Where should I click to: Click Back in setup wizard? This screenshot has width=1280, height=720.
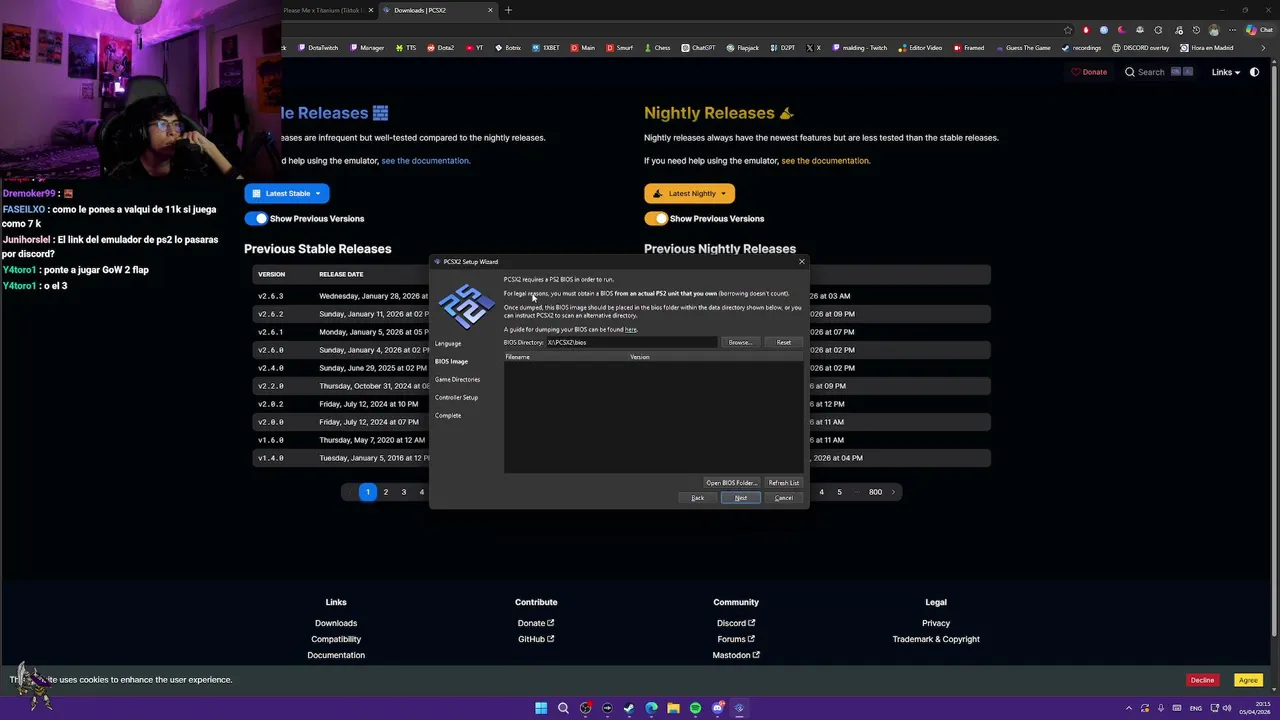coord(697,498)
